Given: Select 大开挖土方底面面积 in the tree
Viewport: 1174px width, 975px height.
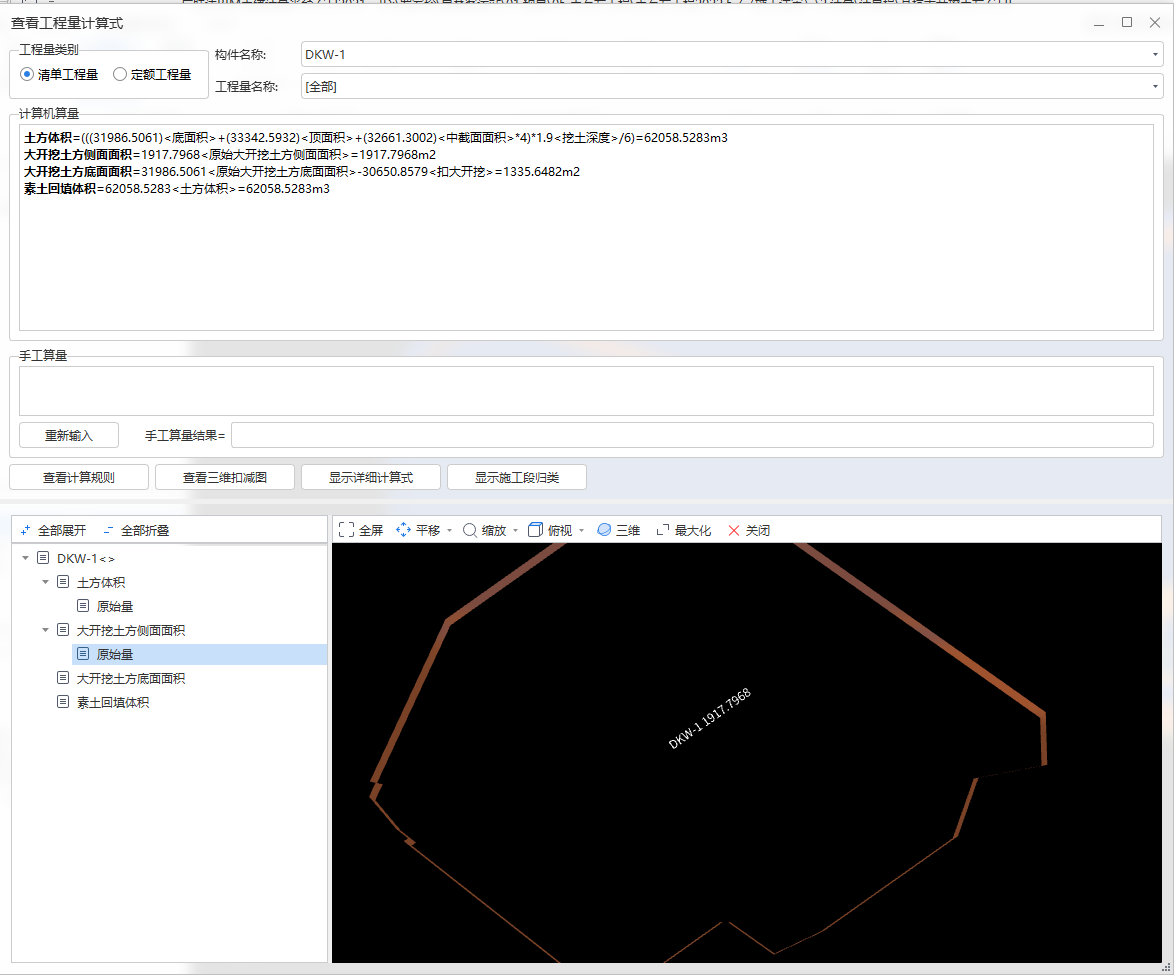Looking at the screenshot, I should [131, 678].
